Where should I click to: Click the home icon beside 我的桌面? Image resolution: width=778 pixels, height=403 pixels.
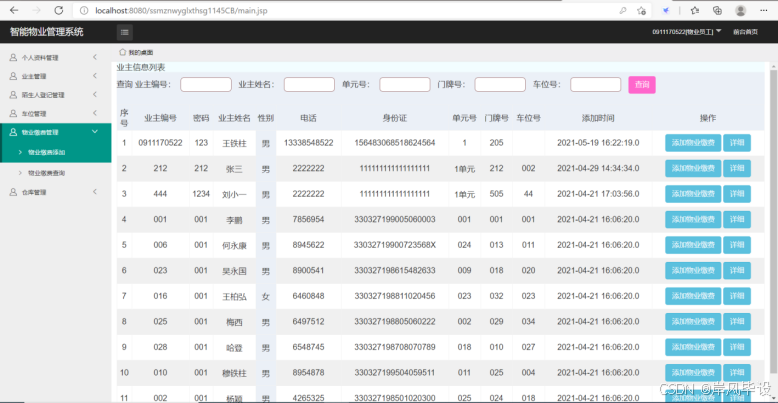pyautogui.click(x=122, y=52)
